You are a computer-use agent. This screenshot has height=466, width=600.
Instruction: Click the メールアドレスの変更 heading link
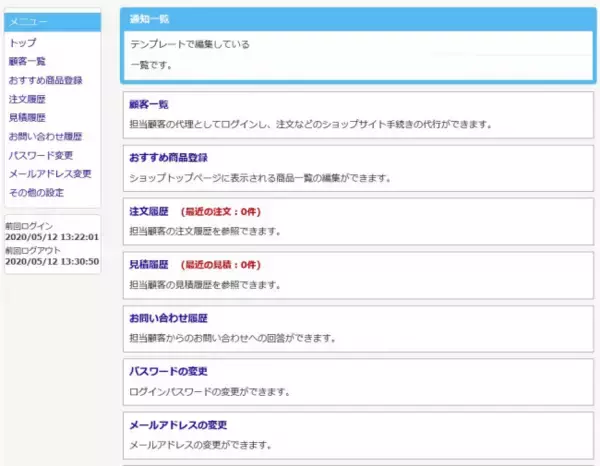[x=178, y=425]
